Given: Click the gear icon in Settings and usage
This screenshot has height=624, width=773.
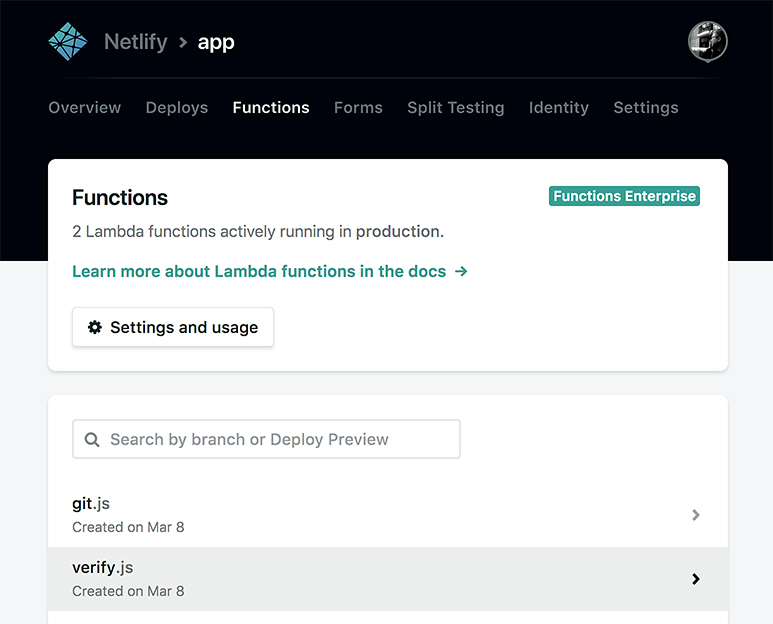Looking at the screenshot, I should point(95,327).
